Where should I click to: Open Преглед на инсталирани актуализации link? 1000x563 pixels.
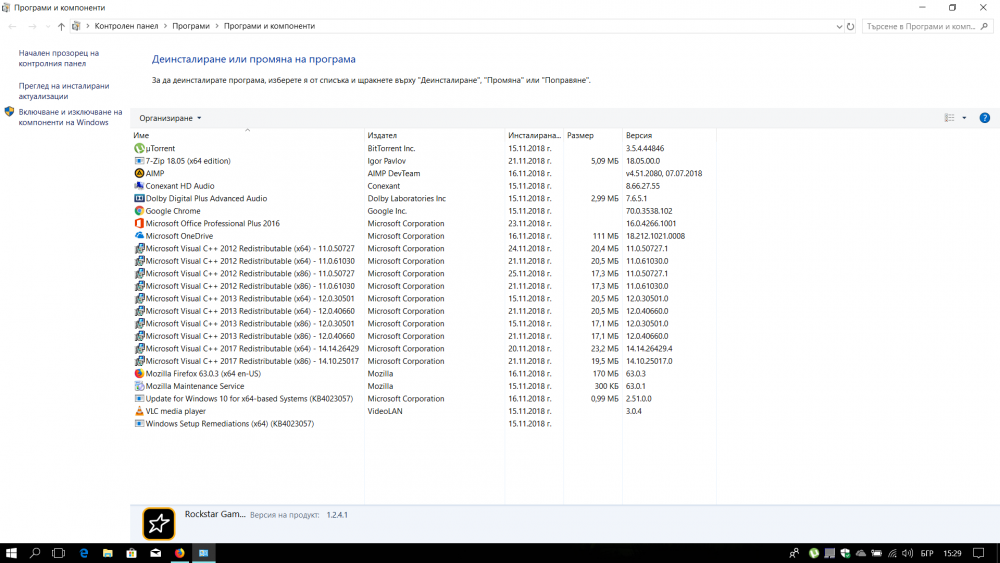point(64,91)
